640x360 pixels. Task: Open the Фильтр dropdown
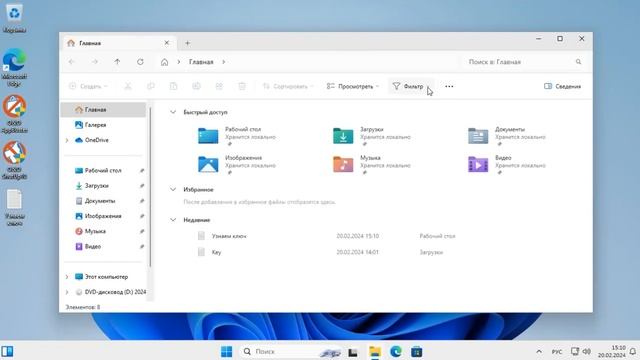411,86
